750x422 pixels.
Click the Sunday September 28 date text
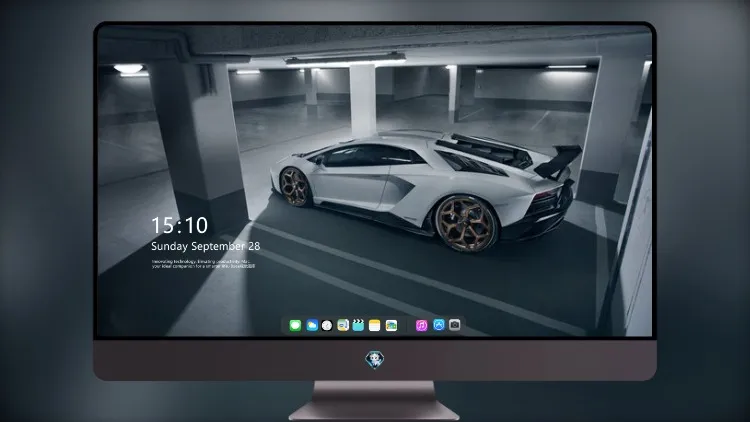tap(206, 246)
